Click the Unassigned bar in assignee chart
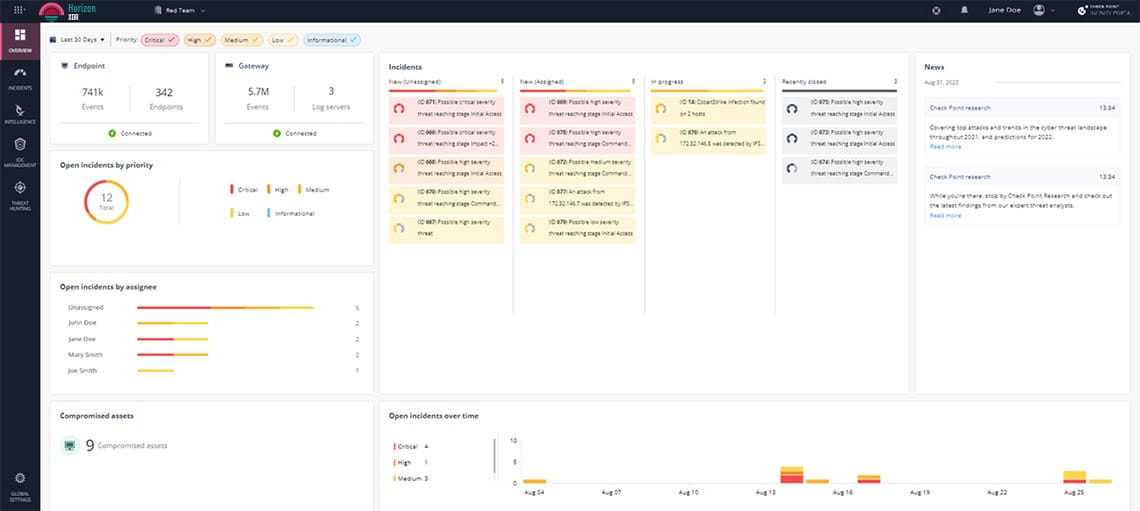Viewport: 1140px width, 511px height. click(225, 307)
